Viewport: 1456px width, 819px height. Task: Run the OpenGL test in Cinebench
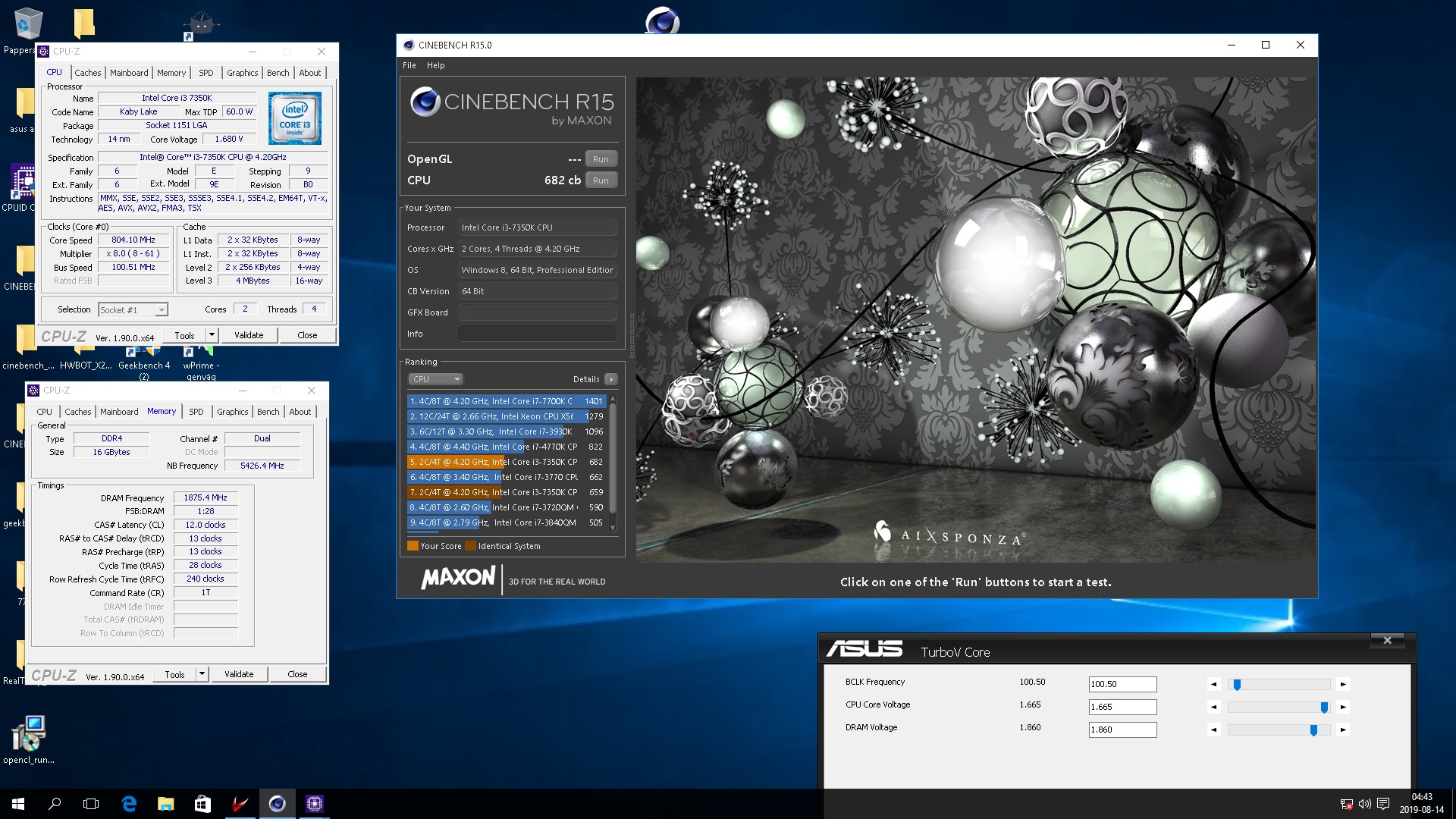601,159
